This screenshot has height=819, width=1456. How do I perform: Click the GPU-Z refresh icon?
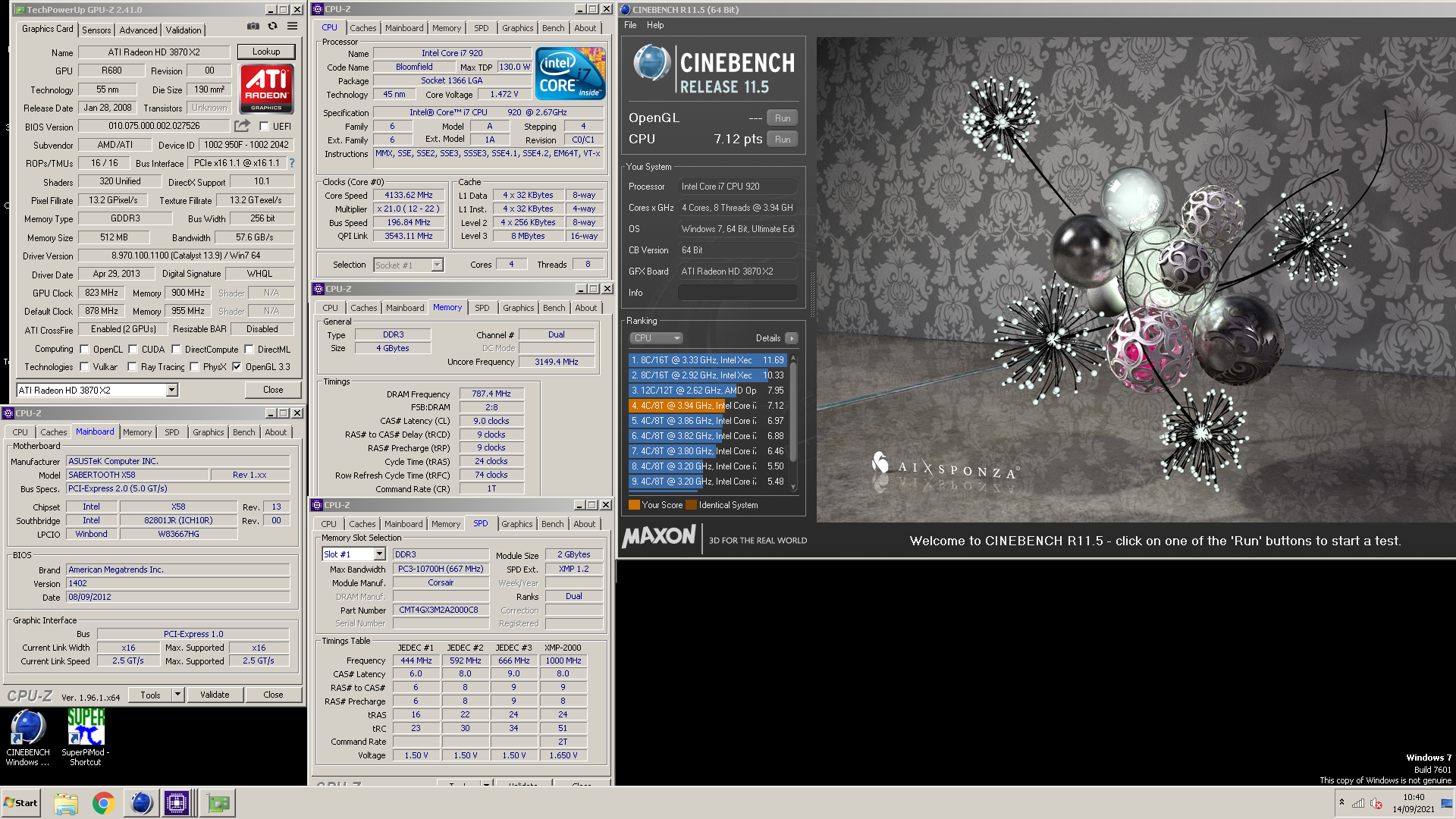coord(272,27)
